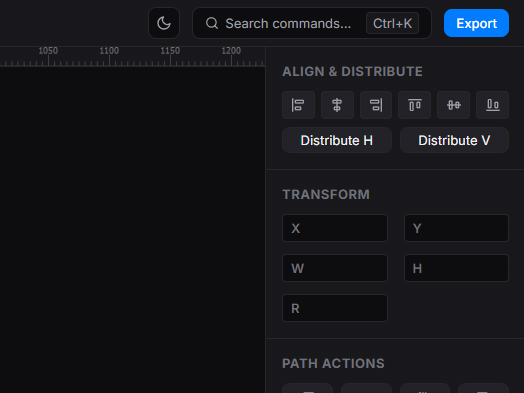The width and height of the screenshot is (524, 393).
Task: Click the W width input field
Action: coord(335,268)
